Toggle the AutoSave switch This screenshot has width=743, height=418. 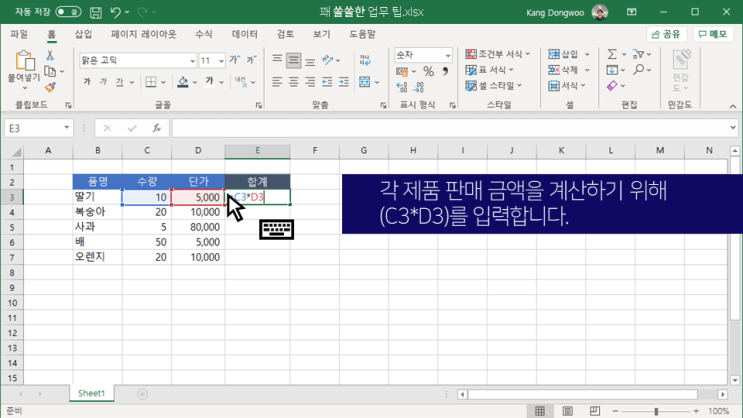pos(68,12)
